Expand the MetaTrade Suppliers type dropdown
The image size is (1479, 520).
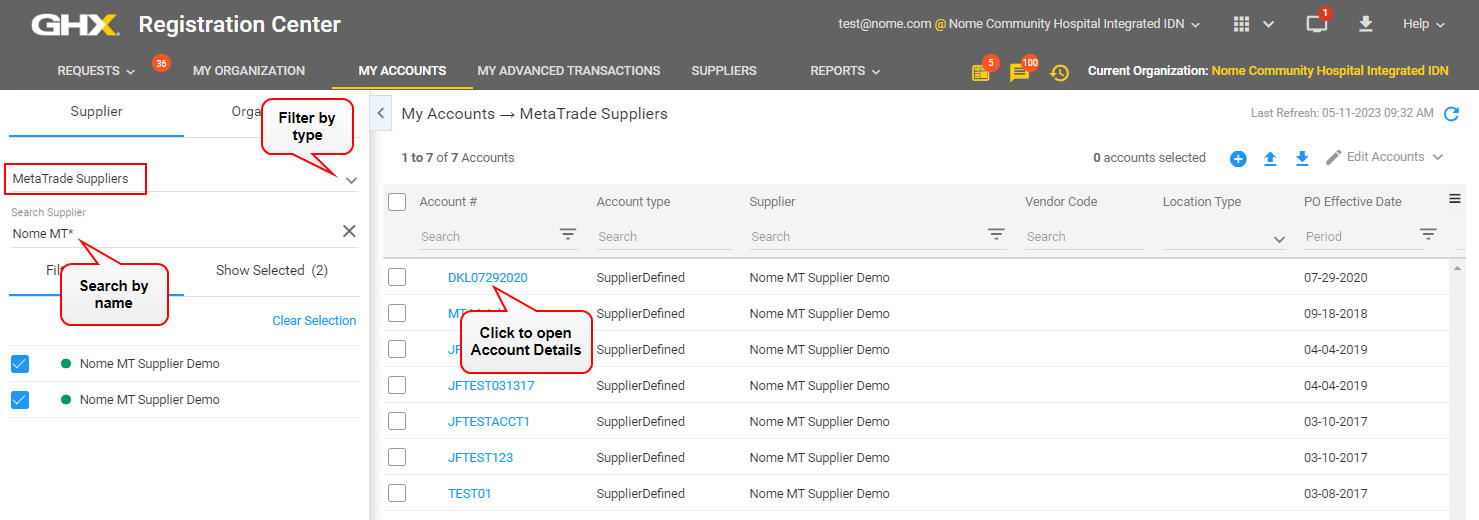coord(351,180)
